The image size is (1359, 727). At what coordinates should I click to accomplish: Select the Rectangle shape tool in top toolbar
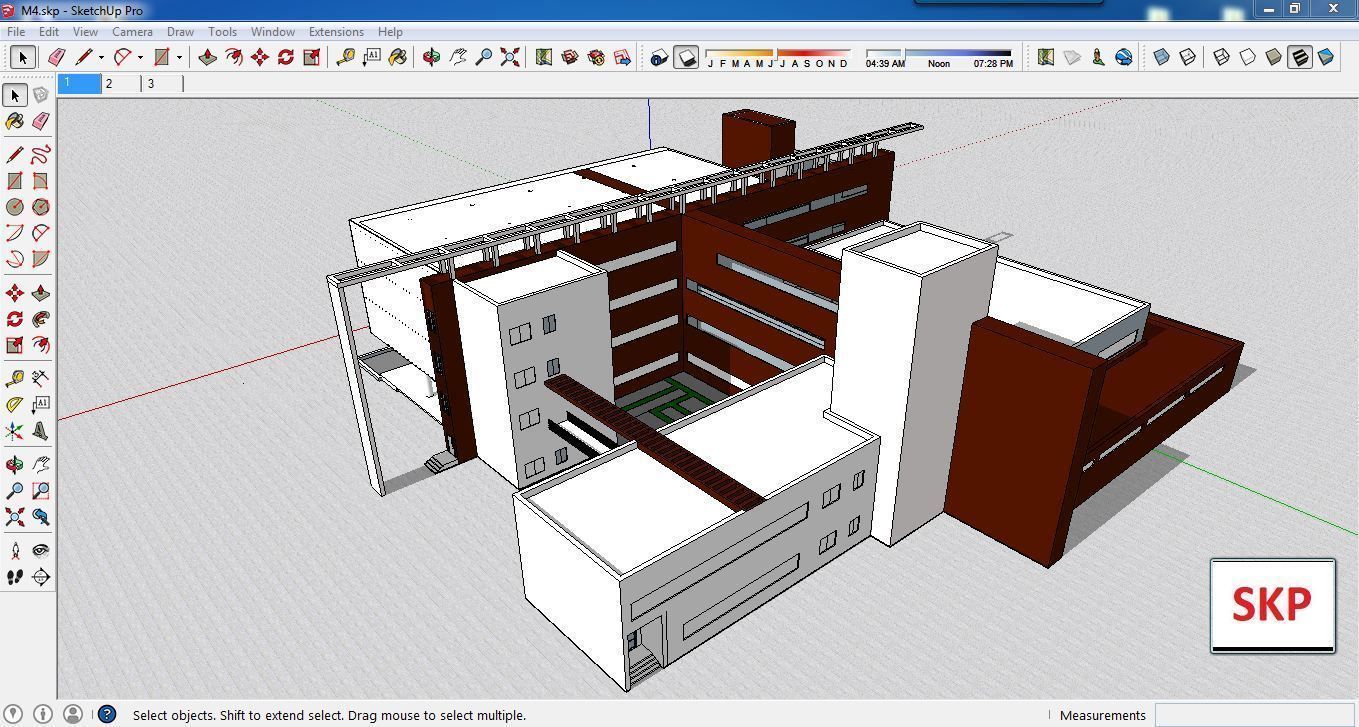162,57
